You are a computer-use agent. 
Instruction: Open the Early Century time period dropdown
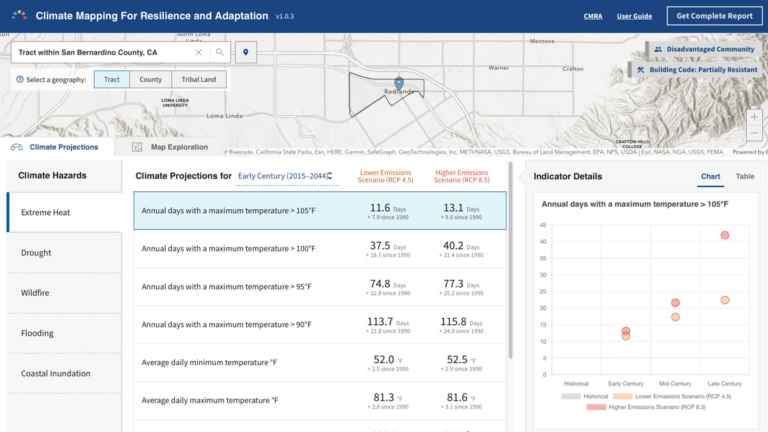285,176
